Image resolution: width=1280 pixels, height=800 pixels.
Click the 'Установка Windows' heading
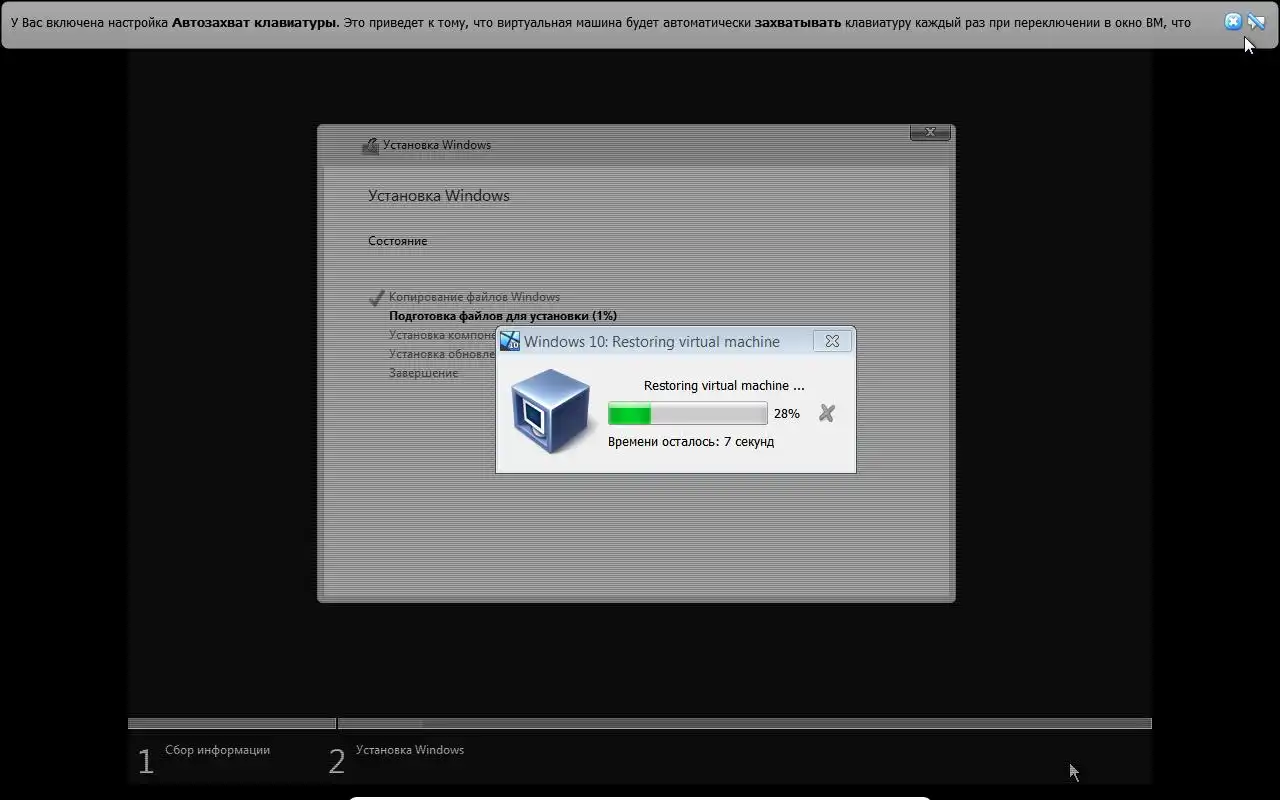(439, 196)
